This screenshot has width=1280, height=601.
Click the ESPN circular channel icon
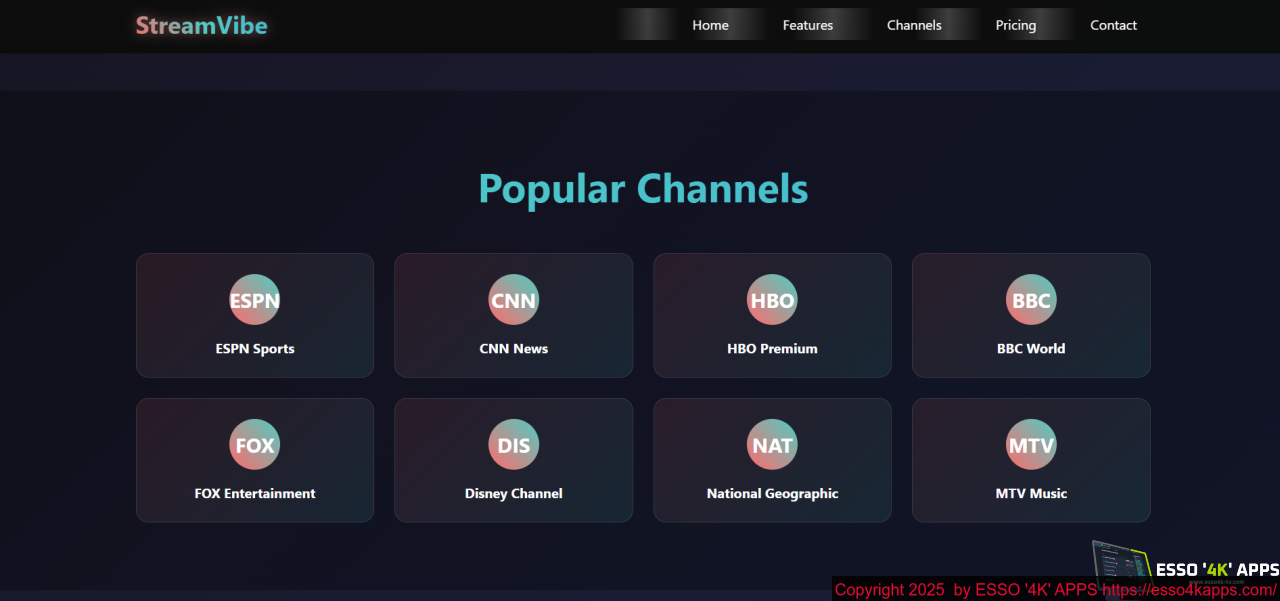pos(255,300)
